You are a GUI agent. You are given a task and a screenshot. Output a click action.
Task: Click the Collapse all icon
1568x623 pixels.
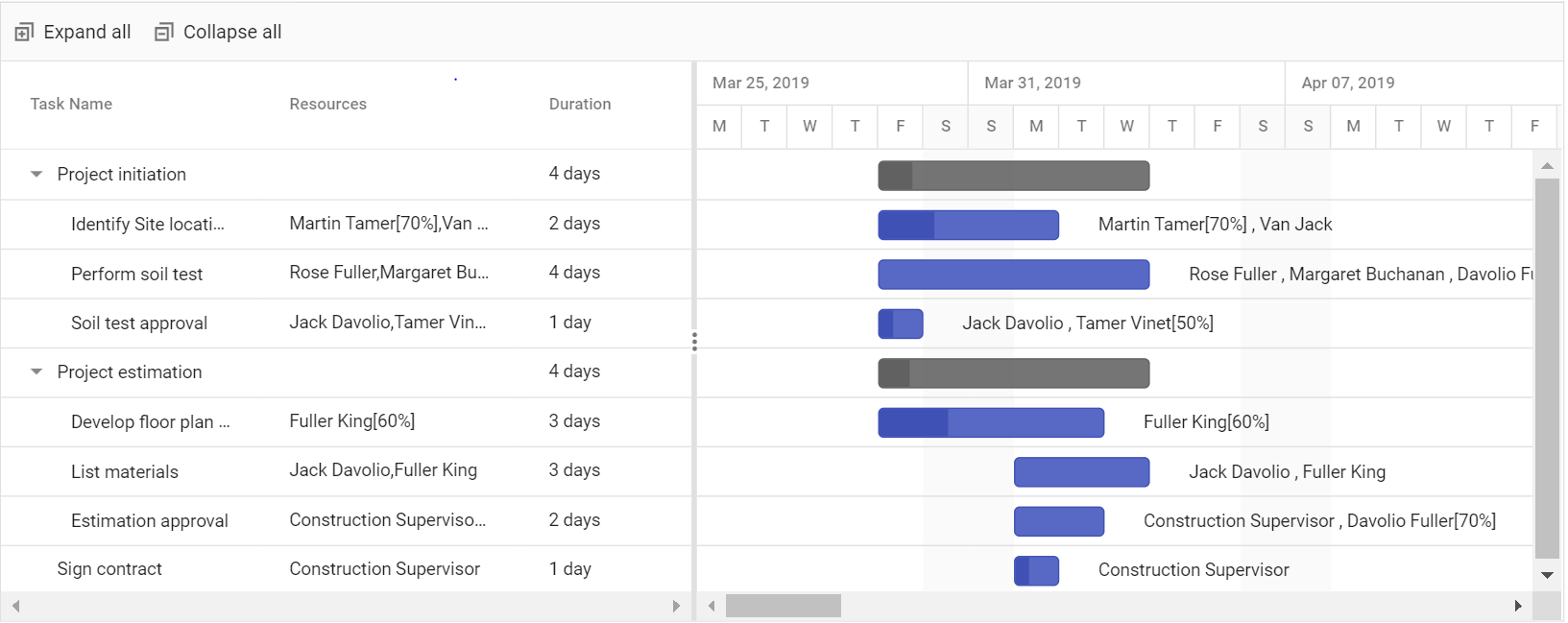point(164,33)
